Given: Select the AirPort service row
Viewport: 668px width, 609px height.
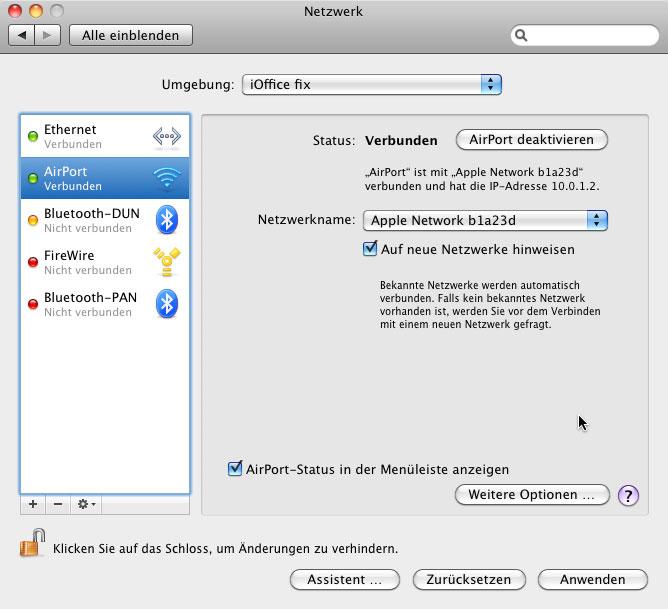Looking at the screenshot, I should 105,178.
